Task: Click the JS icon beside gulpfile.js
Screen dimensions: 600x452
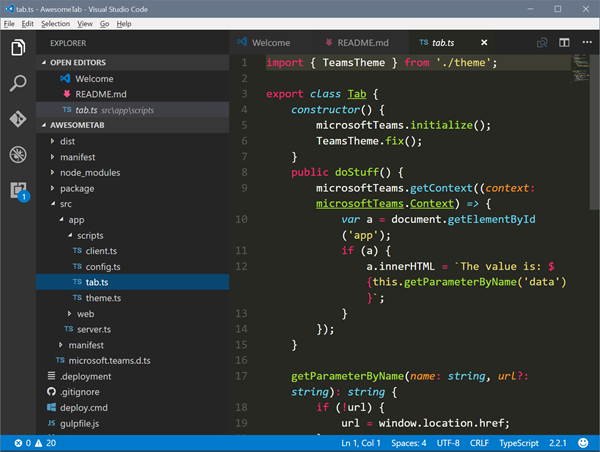Action: click(51, 423)
